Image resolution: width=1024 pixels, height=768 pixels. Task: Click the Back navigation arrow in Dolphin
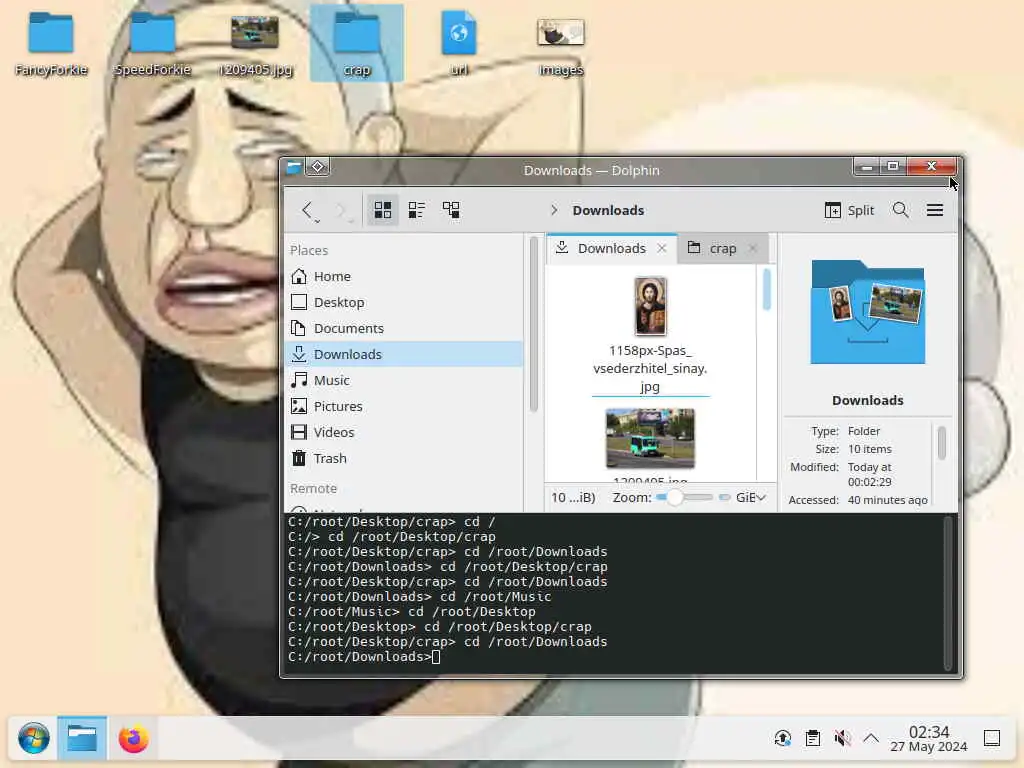click(306, 210)
